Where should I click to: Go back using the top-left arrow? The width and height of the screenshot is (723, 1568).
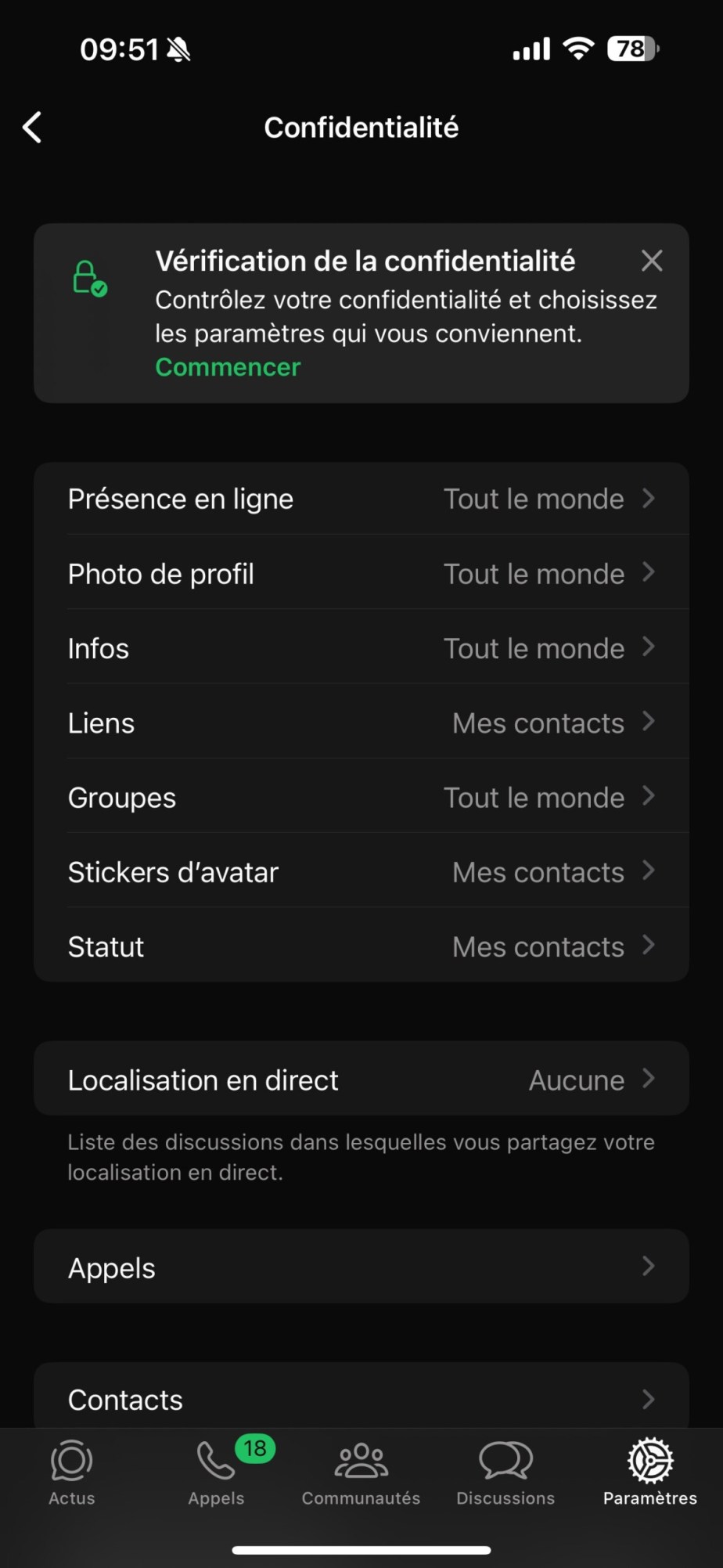pyautogui.click(x=32, y=127)
